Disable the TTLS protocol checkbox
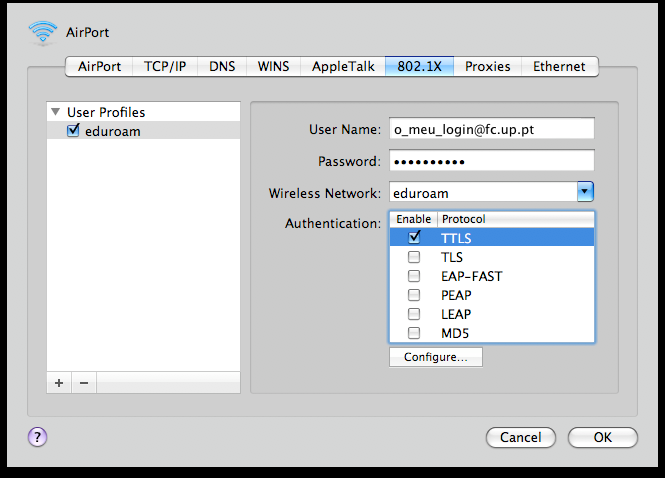Image resolution: width=665 pixels, height=478 pixels. pyautogui.click(x=414, y=238)
